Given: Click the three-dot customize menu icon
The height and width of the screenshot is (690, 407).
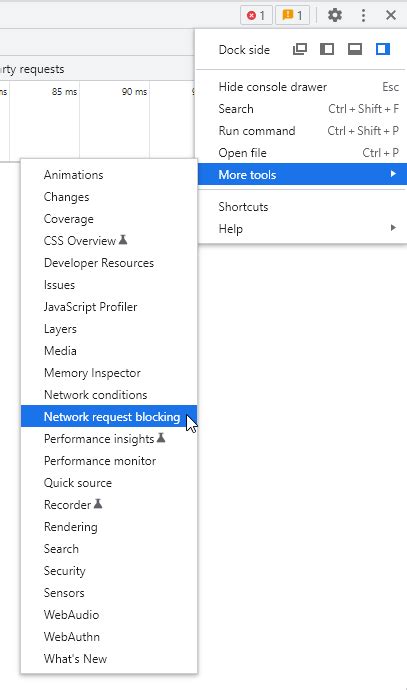Looking at the screenshot, I should pyautogui.click(x=363, y=15).
